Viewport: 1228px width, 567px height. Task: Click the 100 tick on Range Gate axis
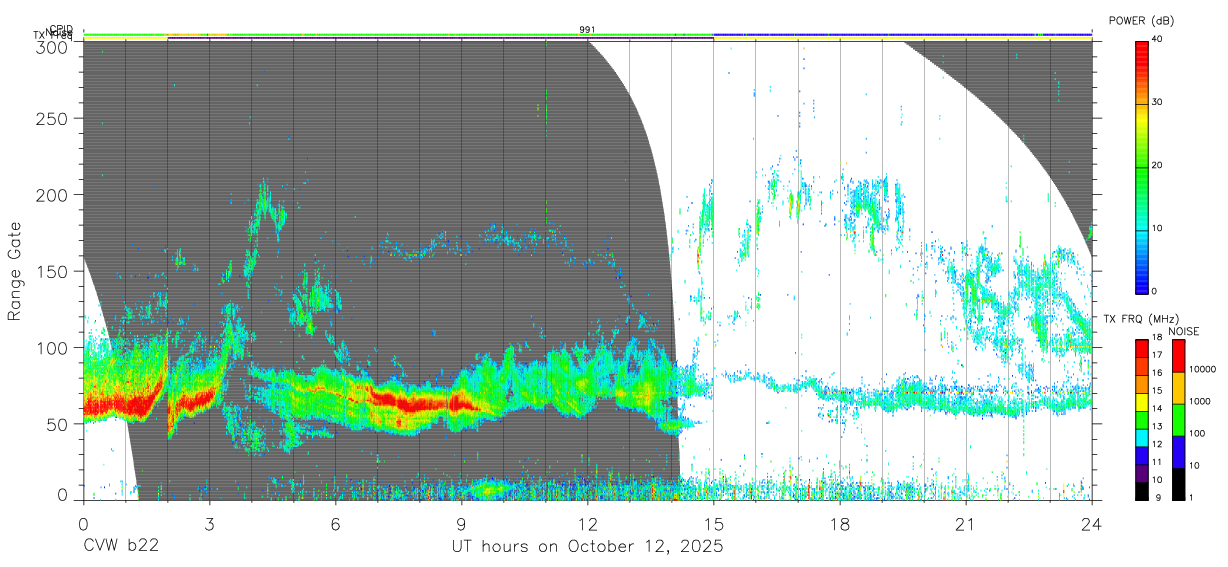52,348
